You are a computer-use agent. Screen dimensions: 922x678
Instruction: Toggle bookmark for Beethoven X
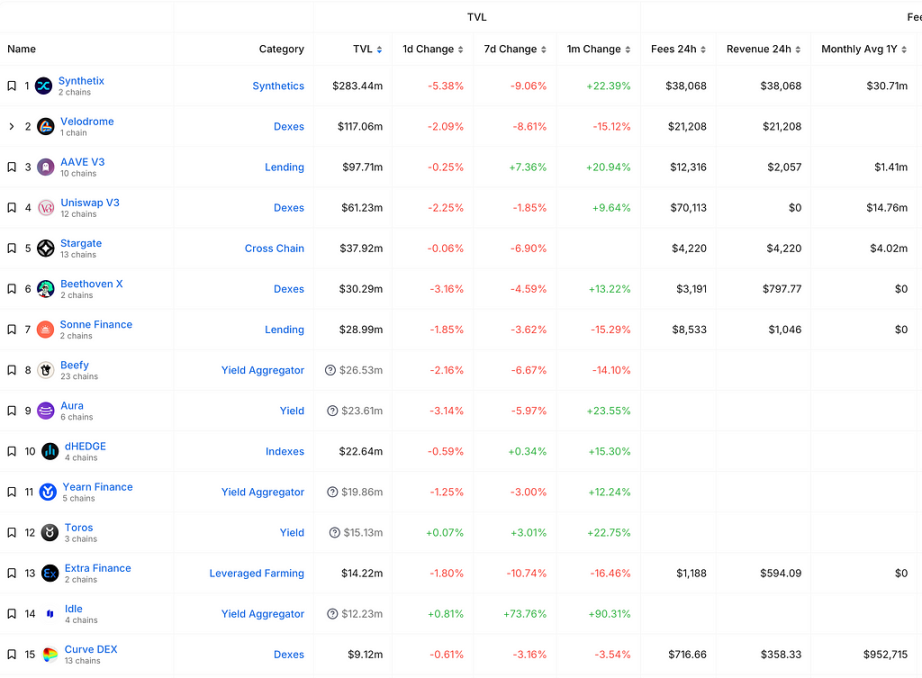[11, 289]
